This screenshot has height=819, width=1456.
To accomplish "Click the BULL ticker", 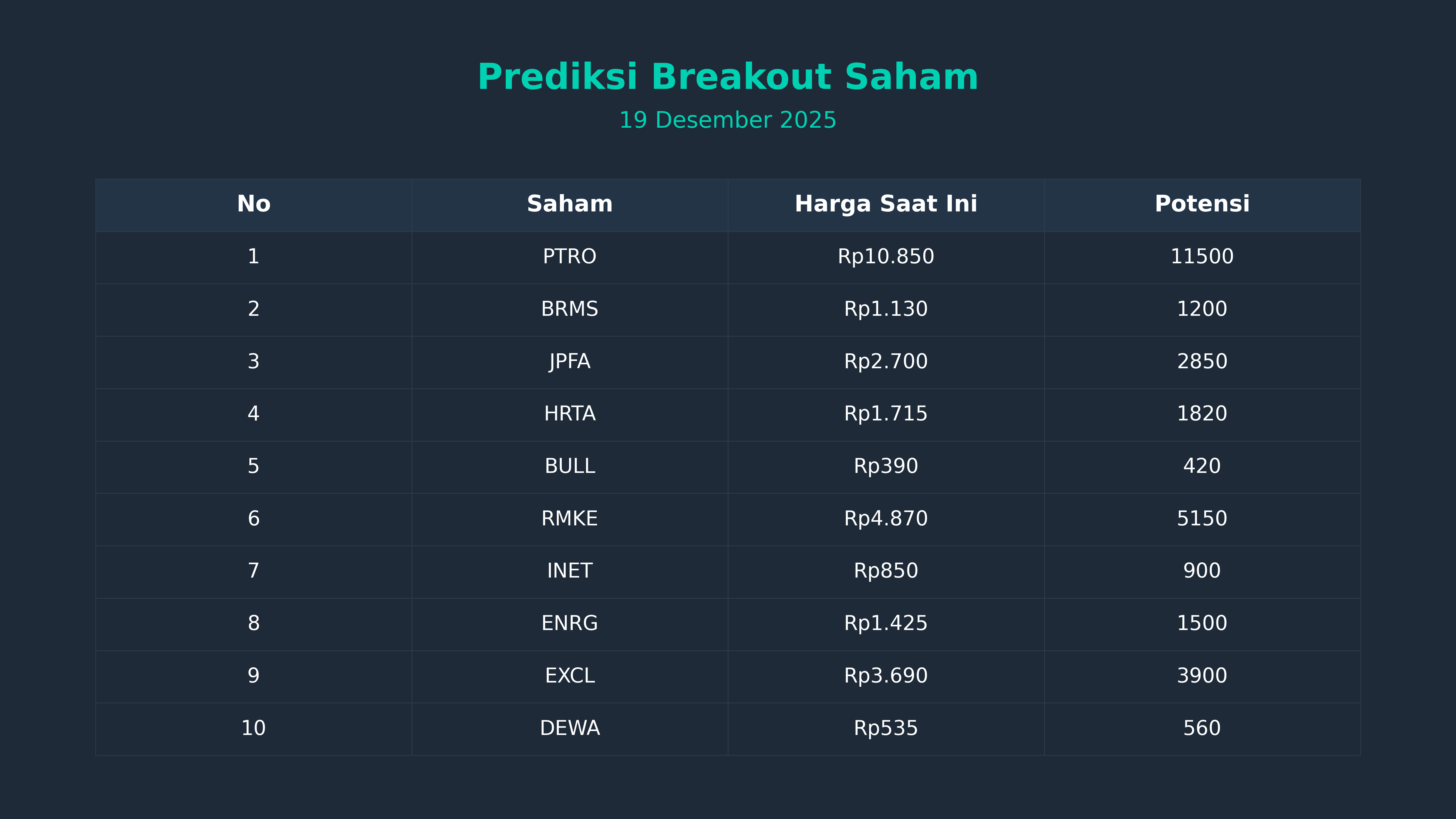I will point(570,466).
